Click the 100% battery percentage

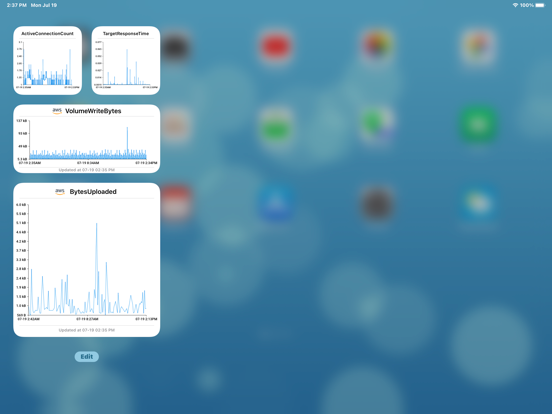(527, 5)
